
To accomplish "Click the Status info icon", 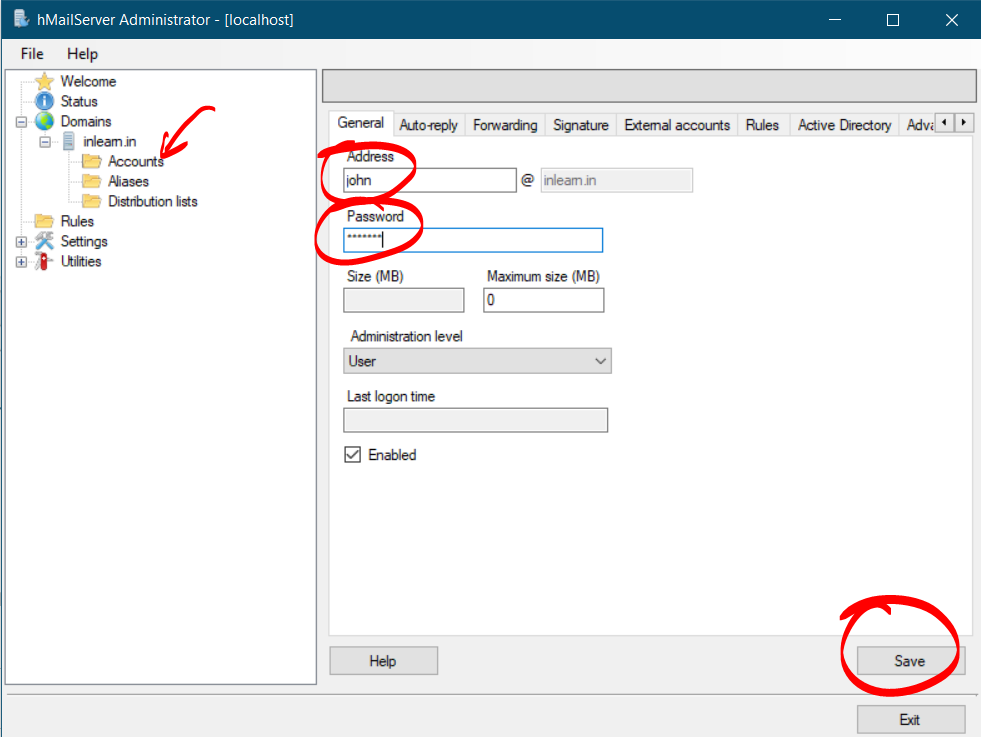I will pyautogui.click(x=44, y=101).
